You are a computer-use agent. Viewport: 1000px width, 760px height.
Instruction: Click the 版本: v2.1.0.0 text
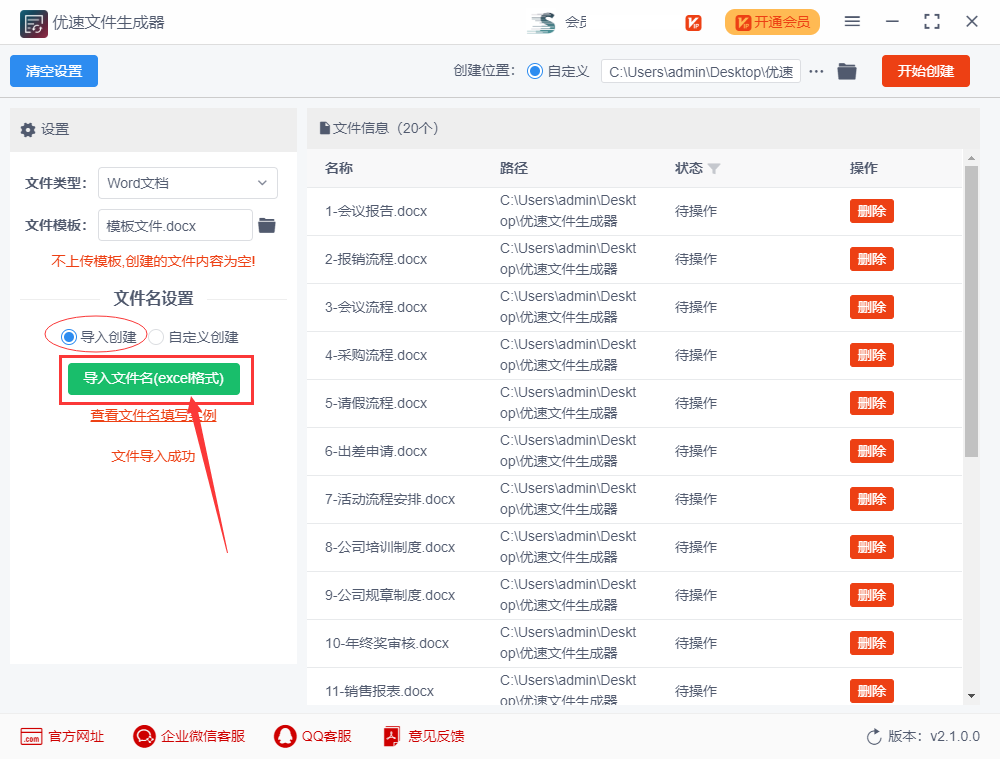tap(934, 736)
